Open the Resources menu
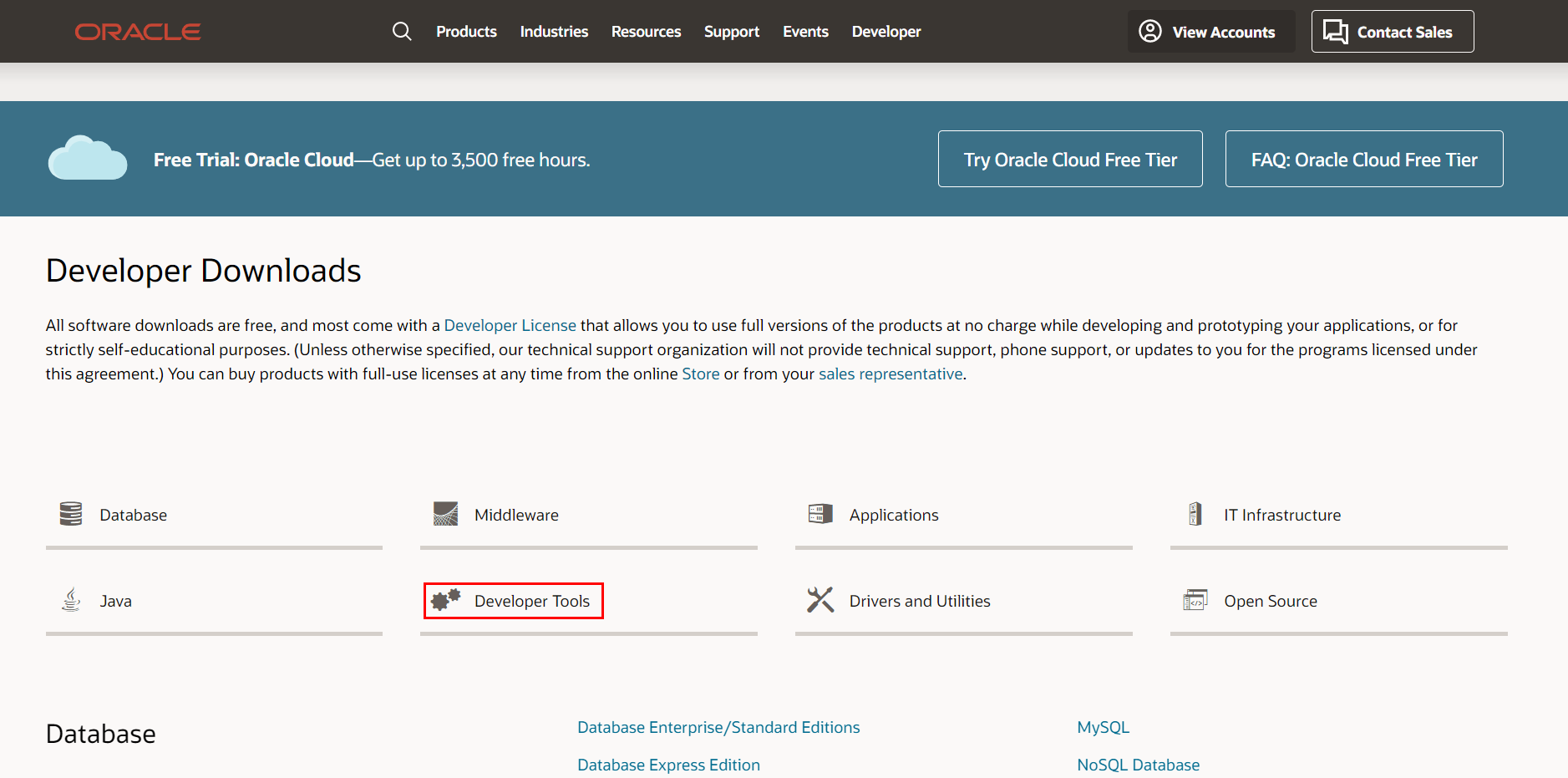Image resolution: width=1568 pixels, height=778 pixels. pos(646,32)
